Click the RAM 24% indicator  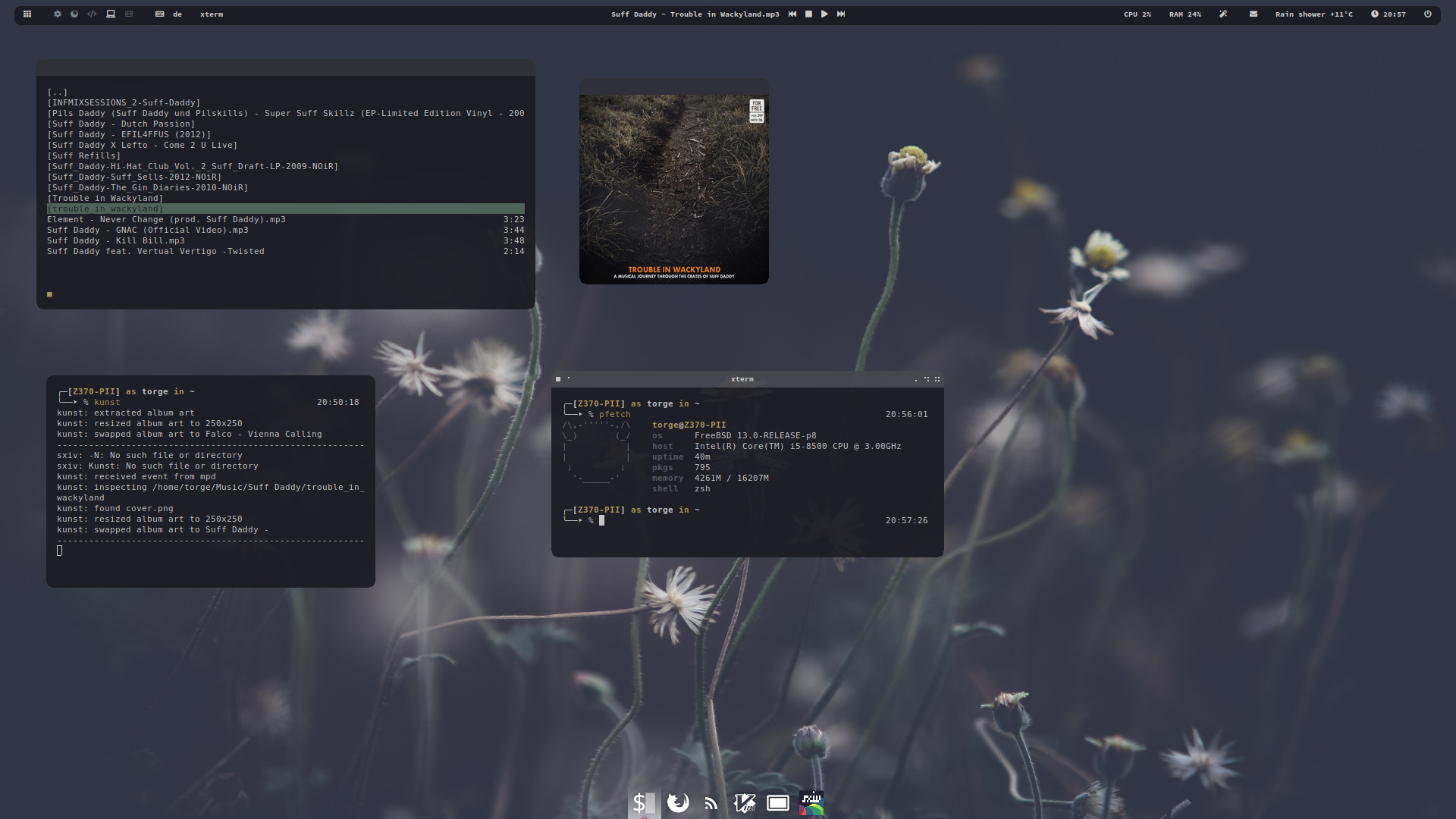1185,14
